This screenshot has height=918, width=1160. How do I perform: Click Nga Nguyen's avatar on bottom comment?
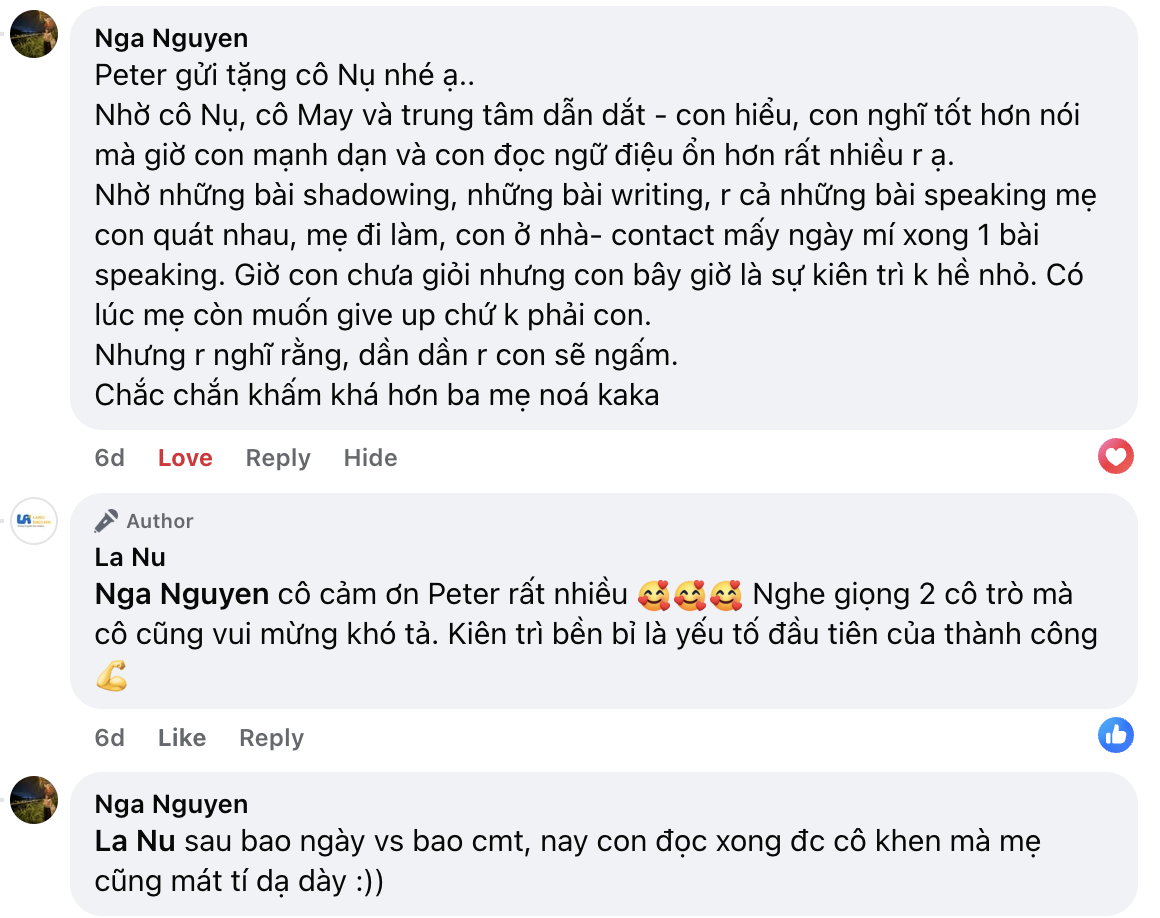pyautogui.click(x=33, y=798)
